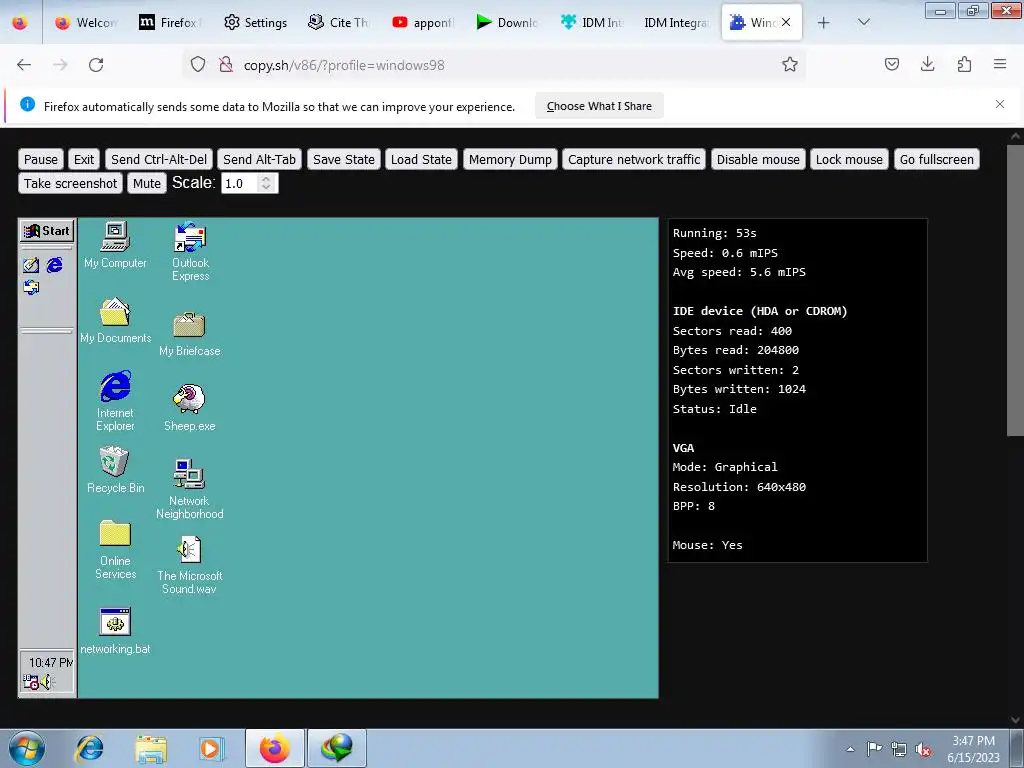Screen dimensions: 1024x768
Task: Switch to the Settings tab
Action: [255, 23]
